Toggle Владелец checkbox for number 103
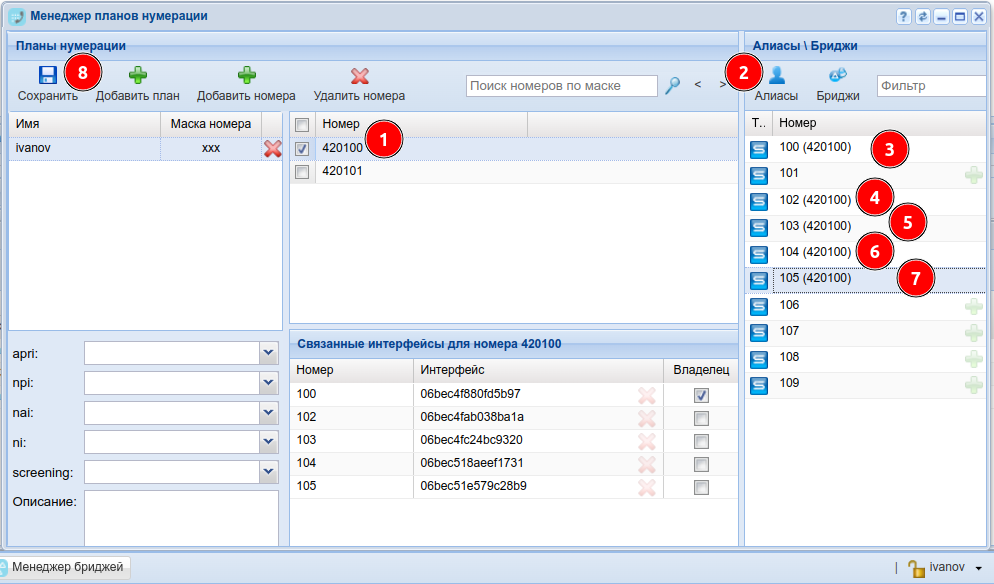 pyautogui.click(x=701, y=441)
